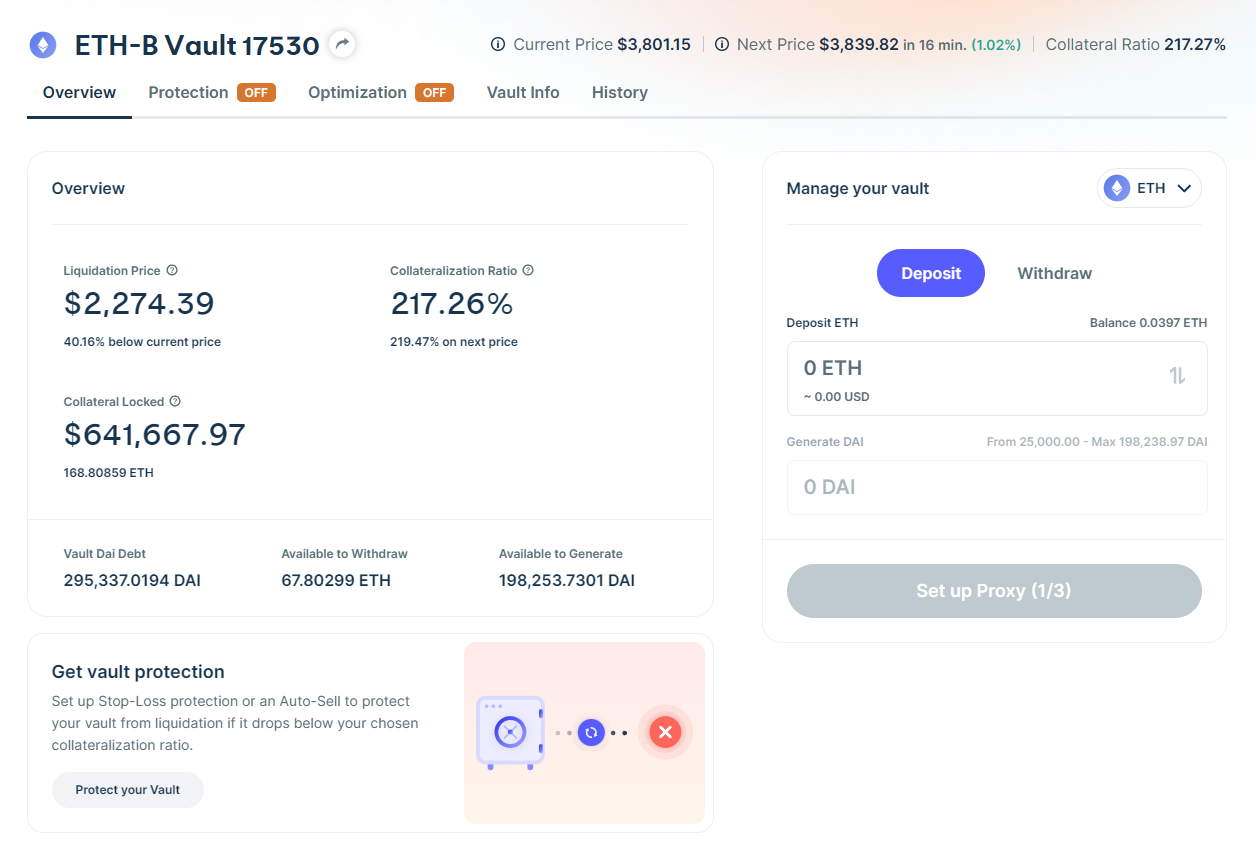Click the 198,253.7301 DAI available to generate
Viewport: 1256px width, 857px height.
coord(567,581)
